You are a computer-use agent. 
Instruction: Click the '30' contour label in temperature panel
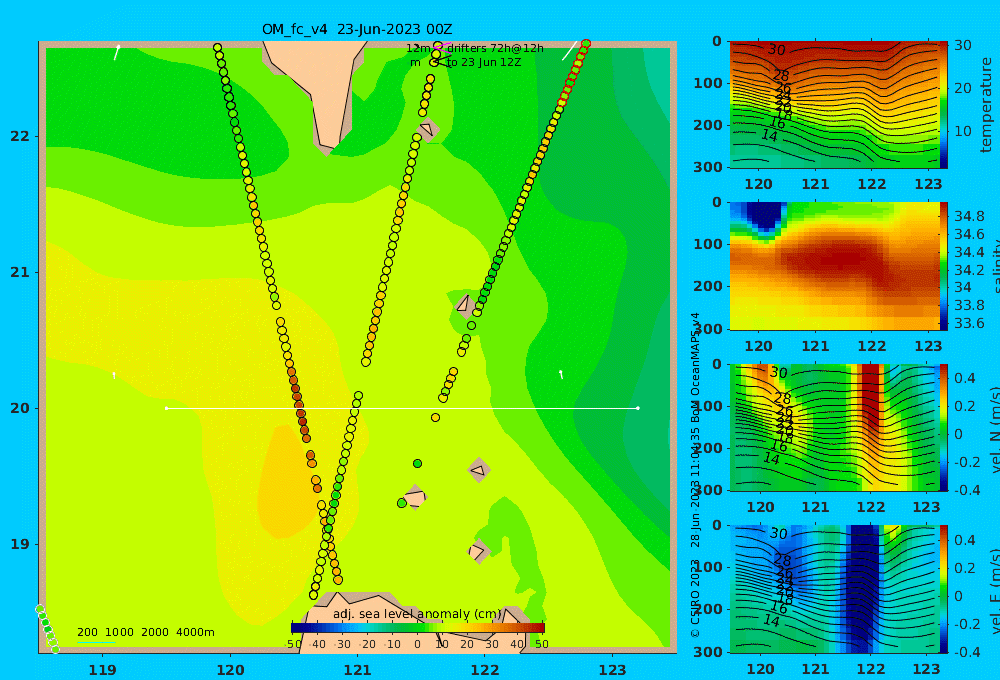[776, 50]
